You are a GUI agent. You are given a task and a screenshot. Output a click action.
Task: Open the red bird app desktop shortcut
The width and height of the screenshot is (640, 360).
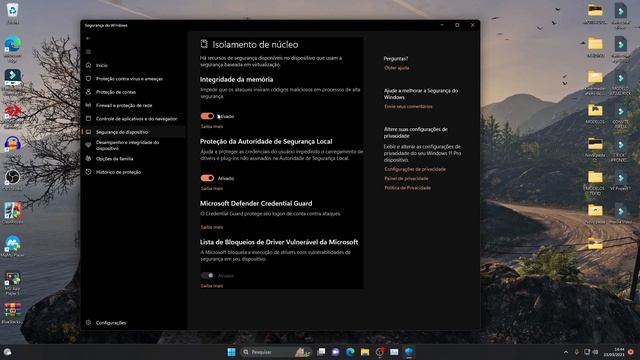click(13, 111)
